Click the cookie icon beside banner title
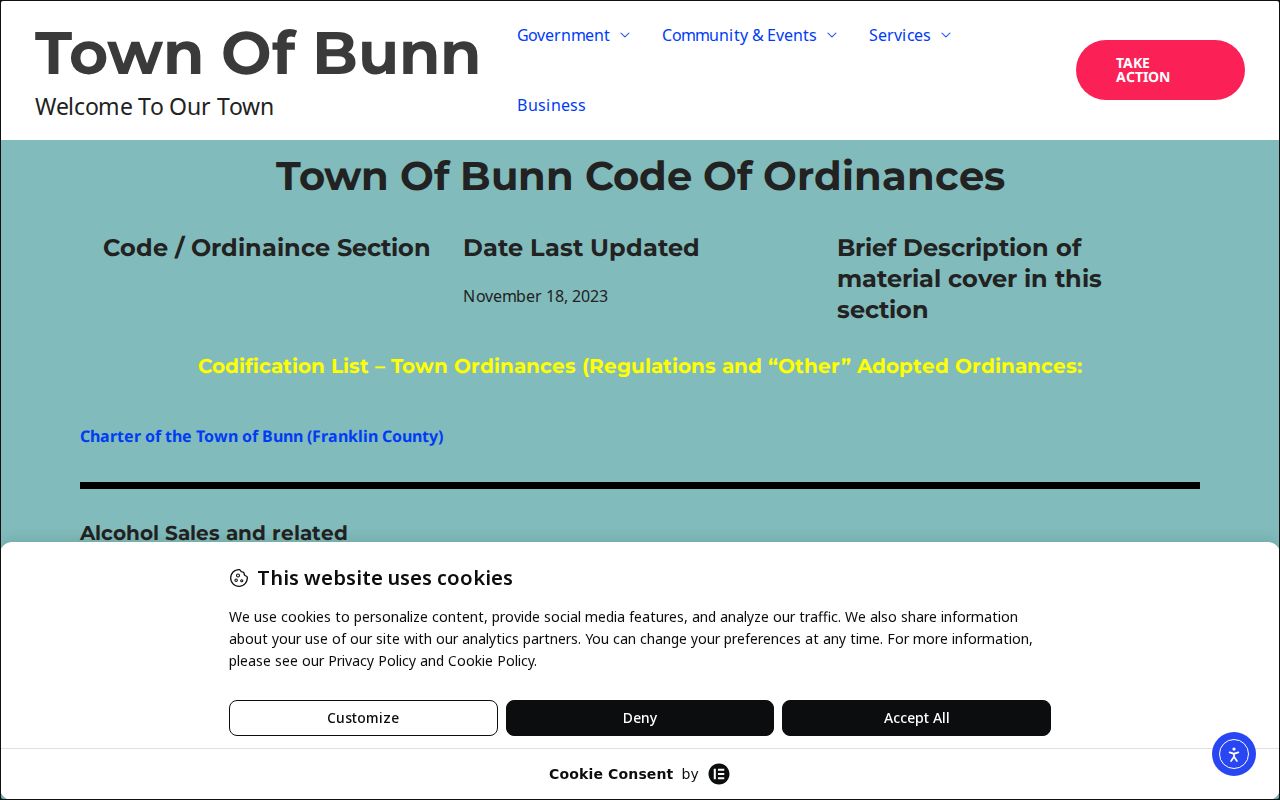1280x800 pixels. pyautogui.click(x=238, y=578)
